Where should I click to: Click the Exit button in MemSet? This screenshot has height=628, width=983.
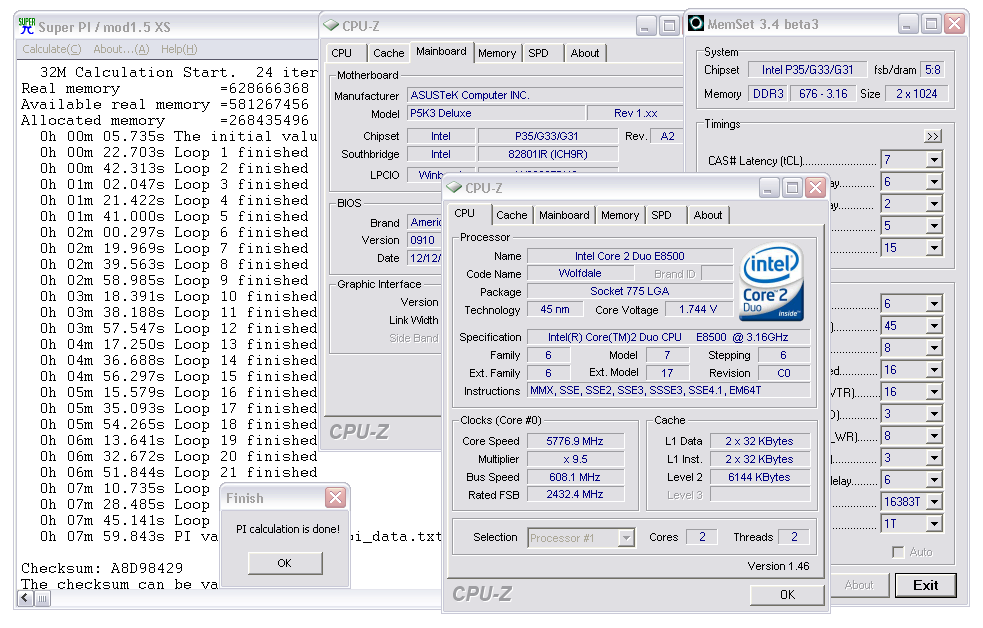(925, 585)
